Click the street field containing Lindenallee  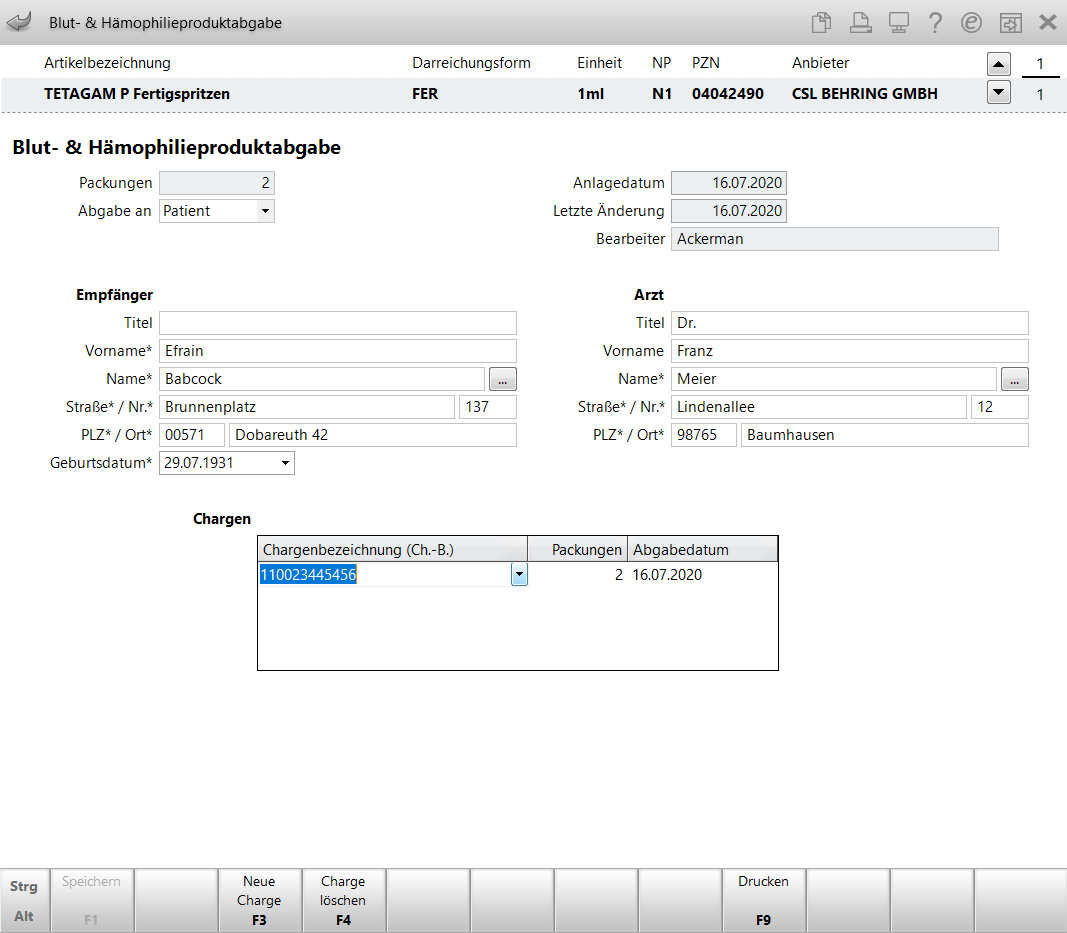click(819, 407)
